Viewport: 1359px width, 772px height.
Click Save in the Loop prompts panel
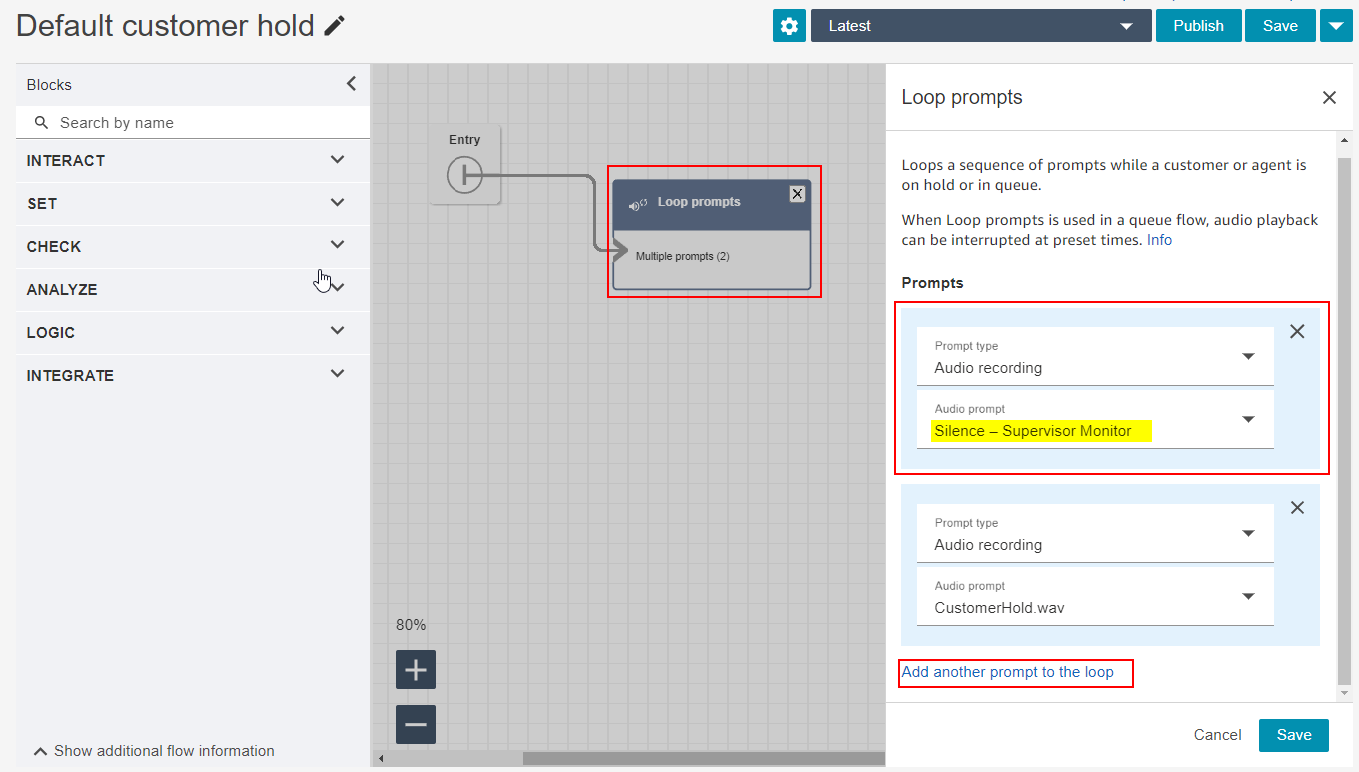1293,735
